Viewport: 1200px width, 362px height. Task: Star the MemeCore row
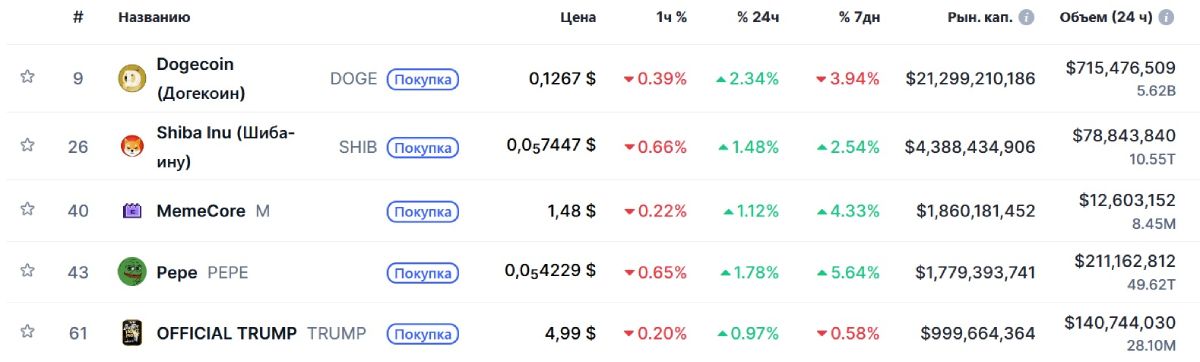pyautogui.click(x=27, y=210)
